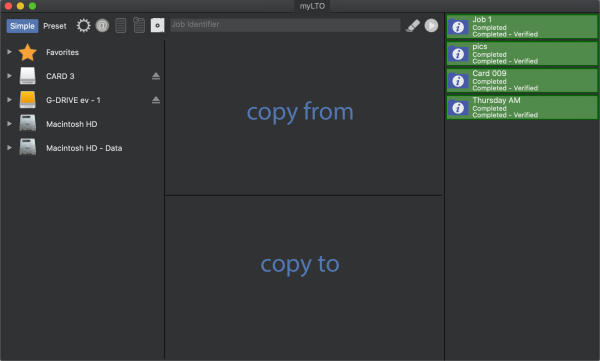Image resolution: width=600 pixels, height=361 pixels.
Task: Open info icon for Thursday AM job
Action: point(458,108)
